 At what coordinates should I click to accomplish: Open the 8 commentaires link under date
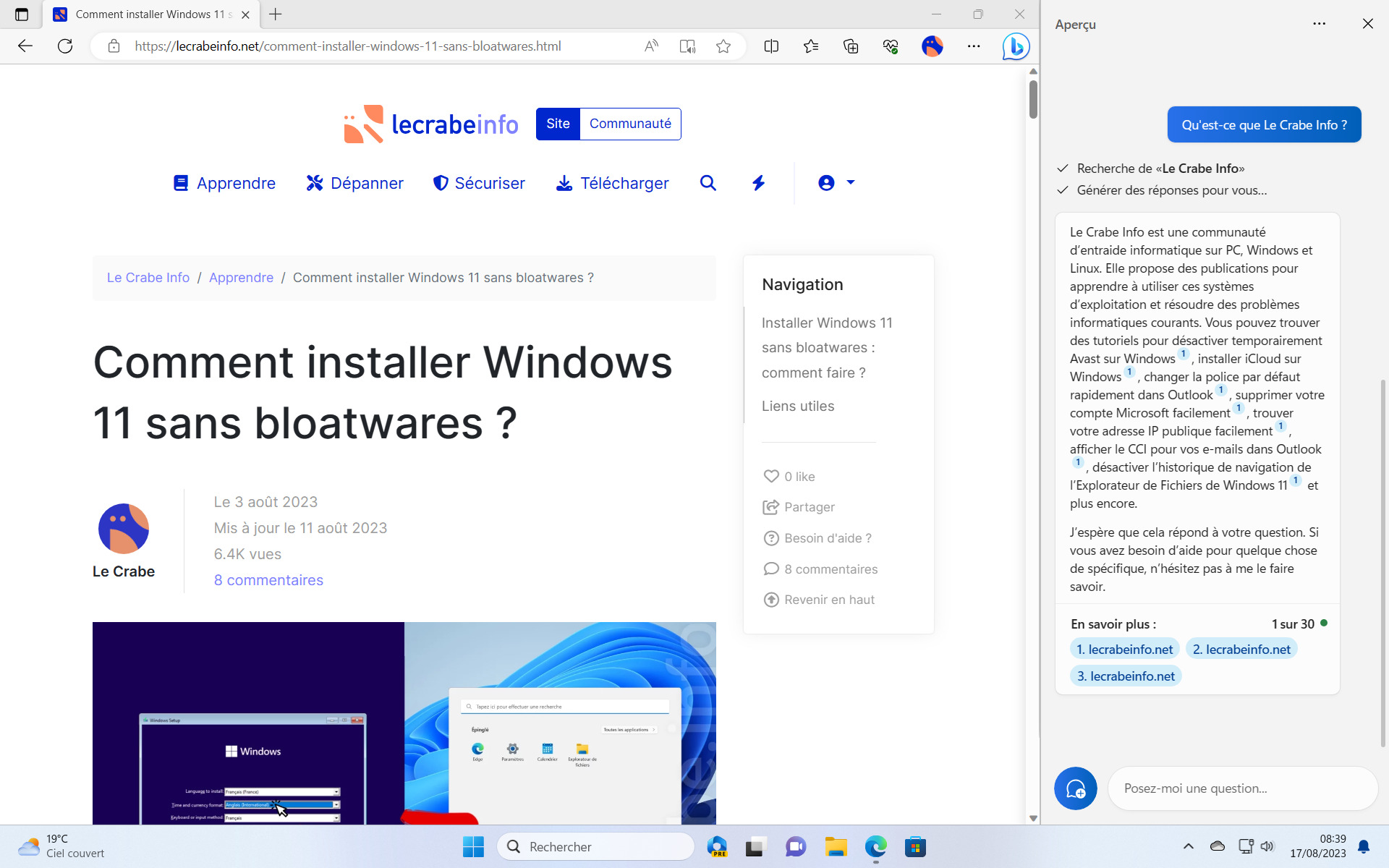[268, 580]
